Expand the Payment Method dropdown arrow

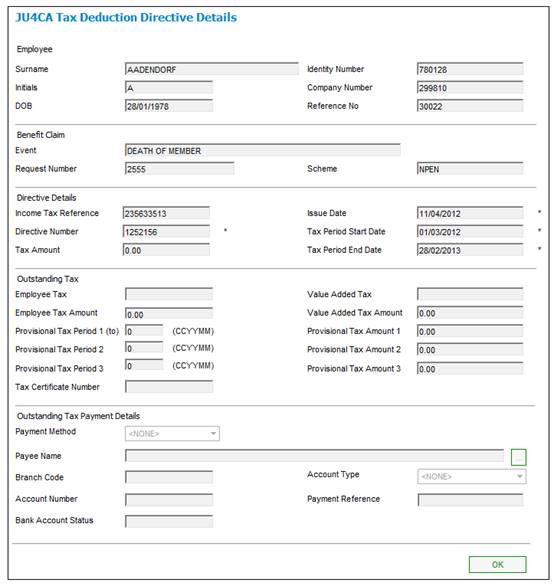coord(213,434)
